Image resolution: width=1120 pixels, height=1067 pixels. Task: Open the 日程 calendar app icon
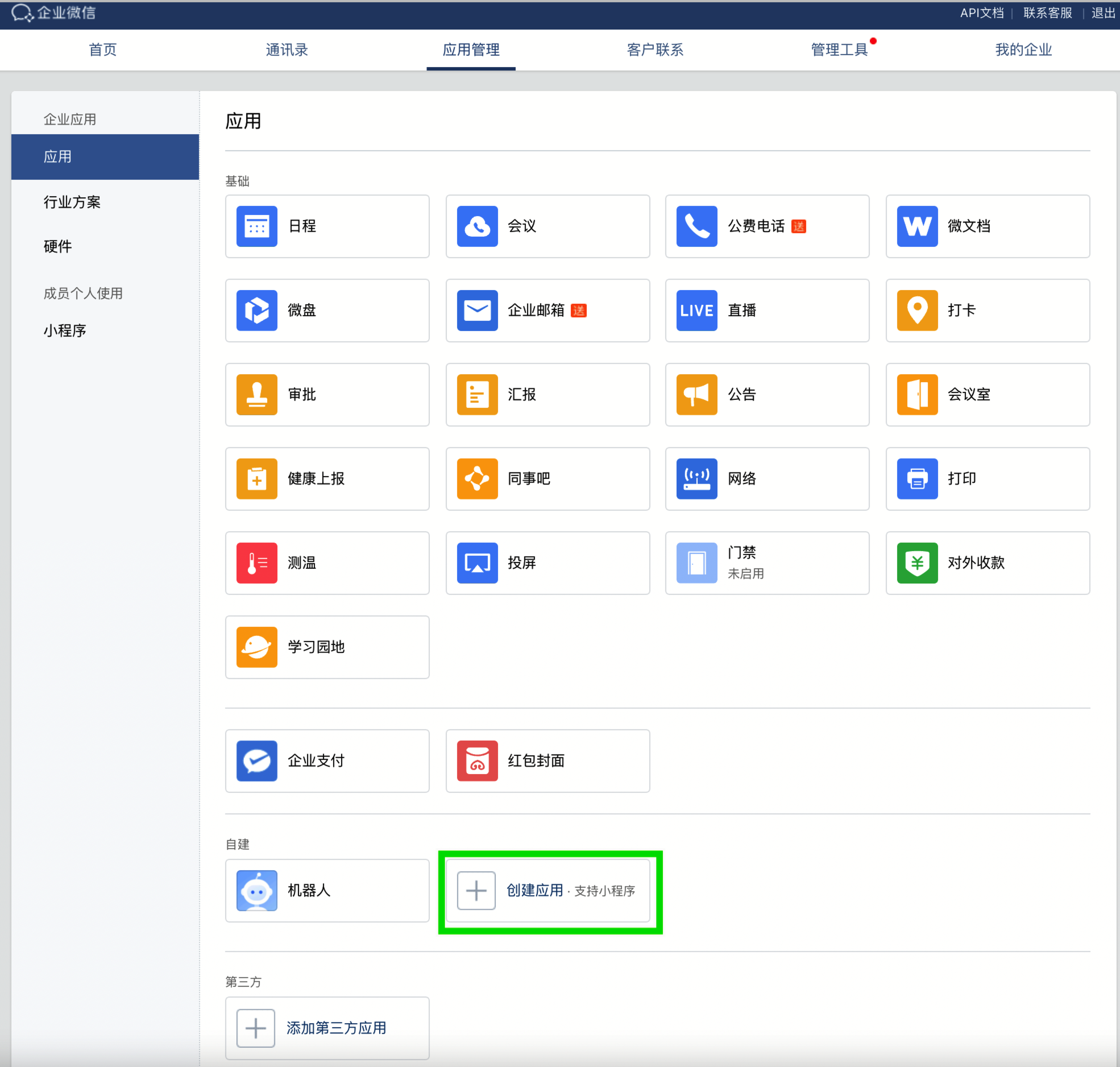coord(256,226)
